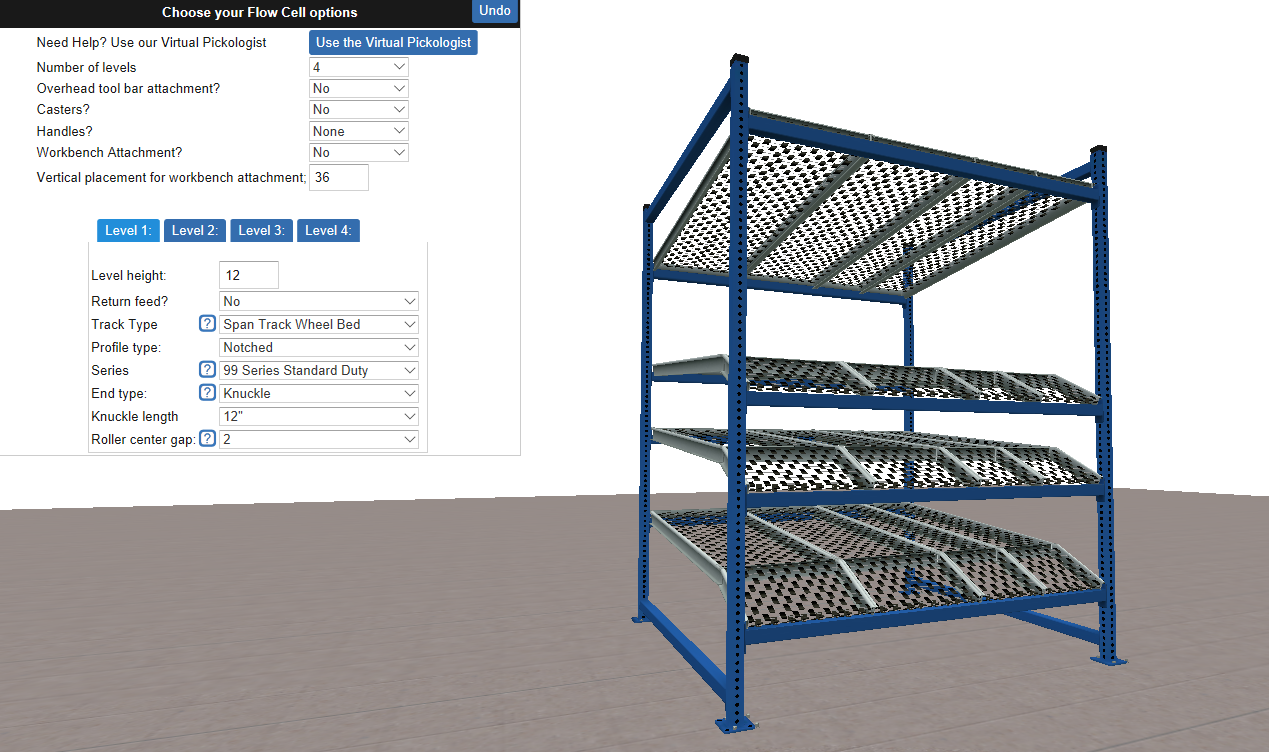Expand the Casters dropdown

(x=358, y=109)
